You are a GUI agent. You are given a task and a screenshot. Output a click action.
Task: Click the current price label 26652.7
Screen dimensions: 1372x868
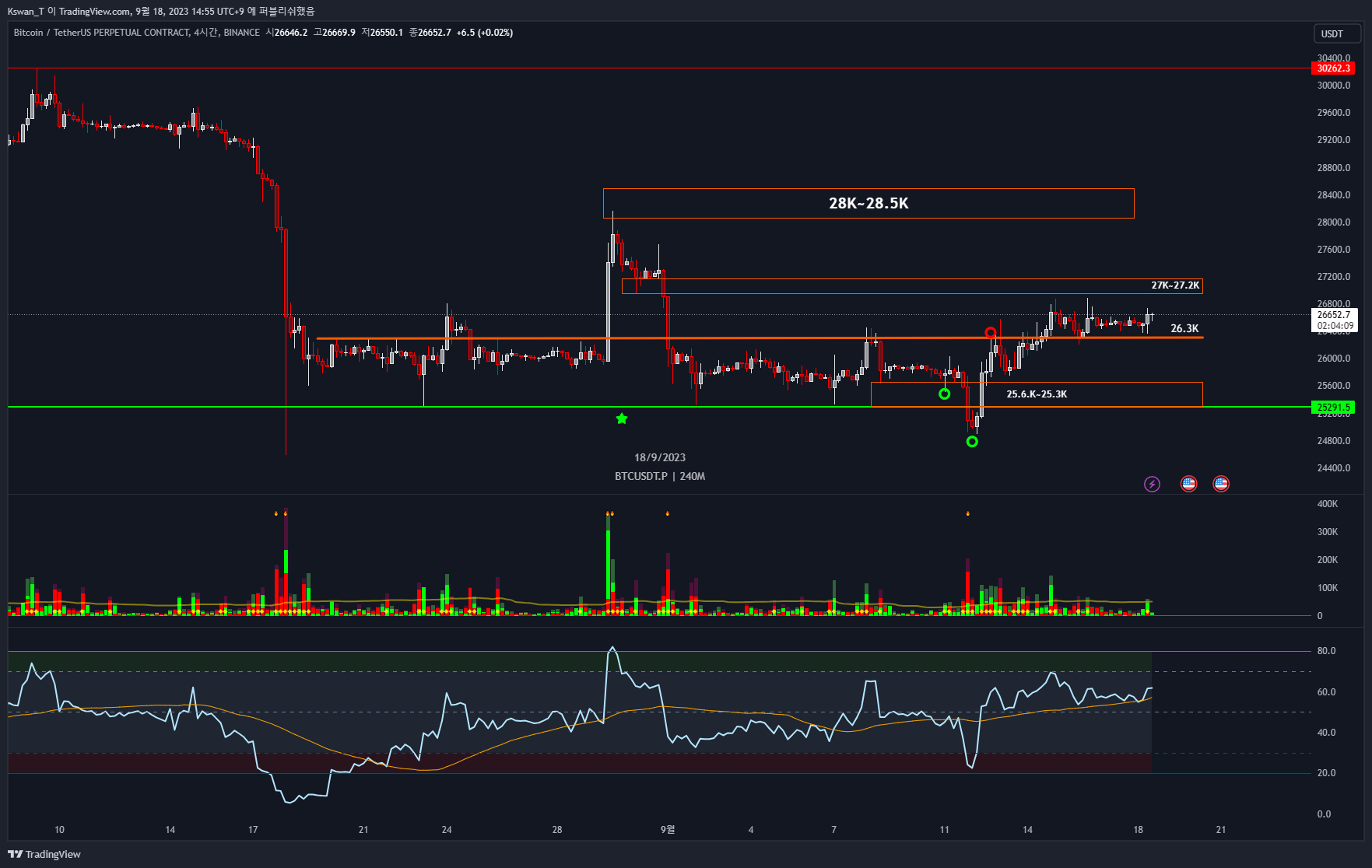[1335, 315]
